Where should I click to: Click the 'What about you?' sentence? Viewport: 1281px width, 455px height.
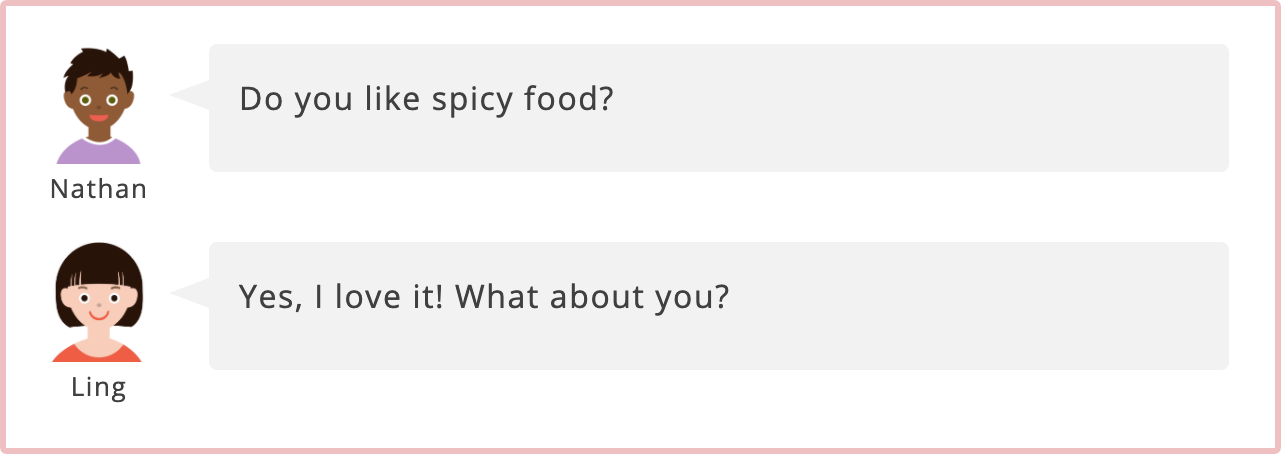tap(591, 298)
